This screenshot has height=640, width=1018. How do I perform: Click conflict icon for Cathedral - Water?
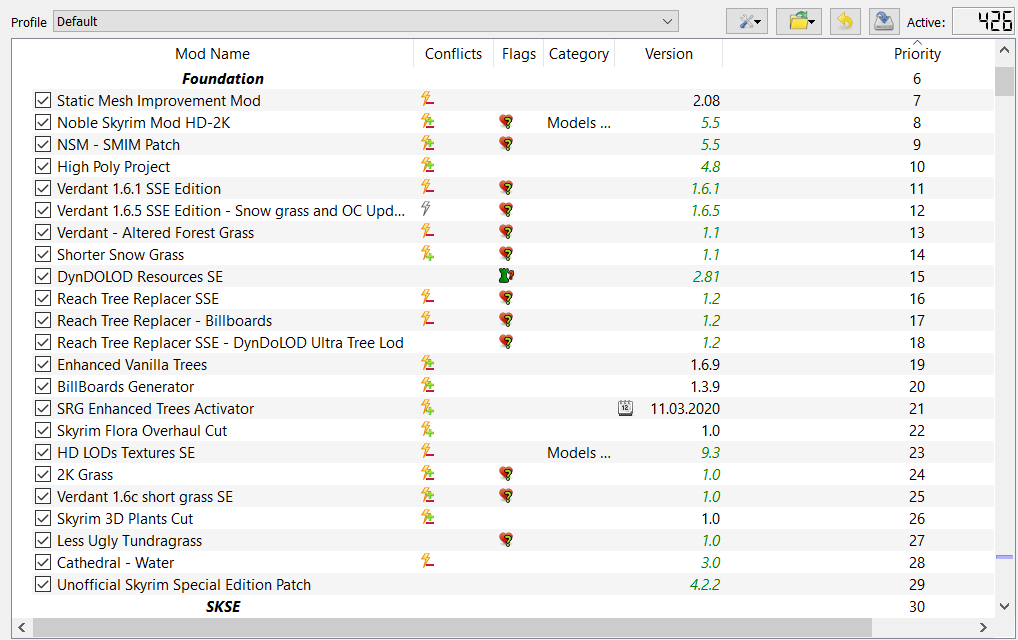[x=427, y=561]
